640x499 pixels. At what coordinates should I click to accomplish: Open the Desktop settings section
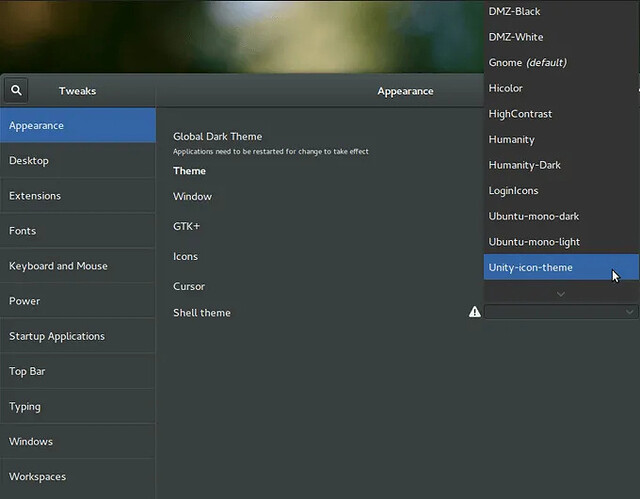pos(78,161)
